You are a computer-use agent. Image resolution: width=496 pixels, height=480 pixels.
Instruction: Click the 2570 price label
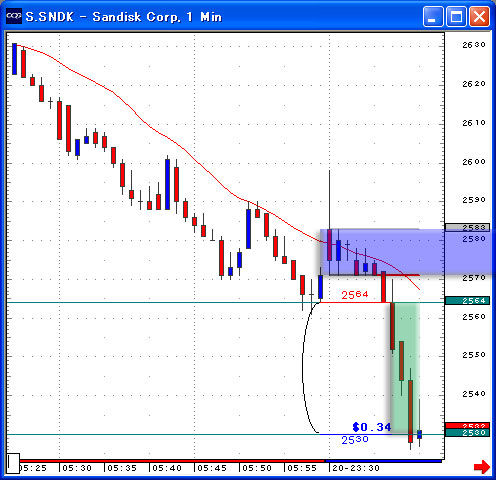tap(474, 277)
